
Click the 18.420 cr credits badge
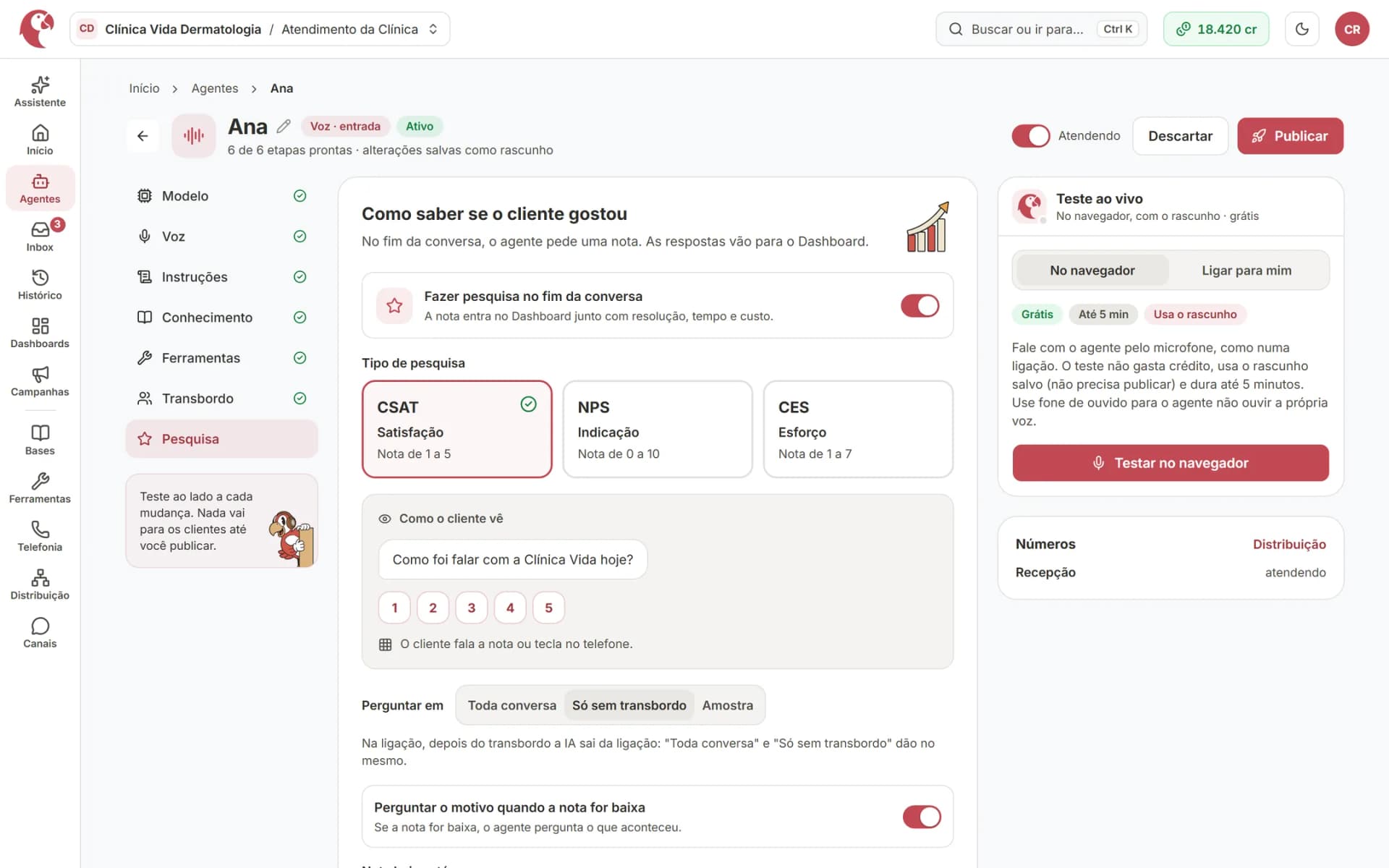[1215, 29]
